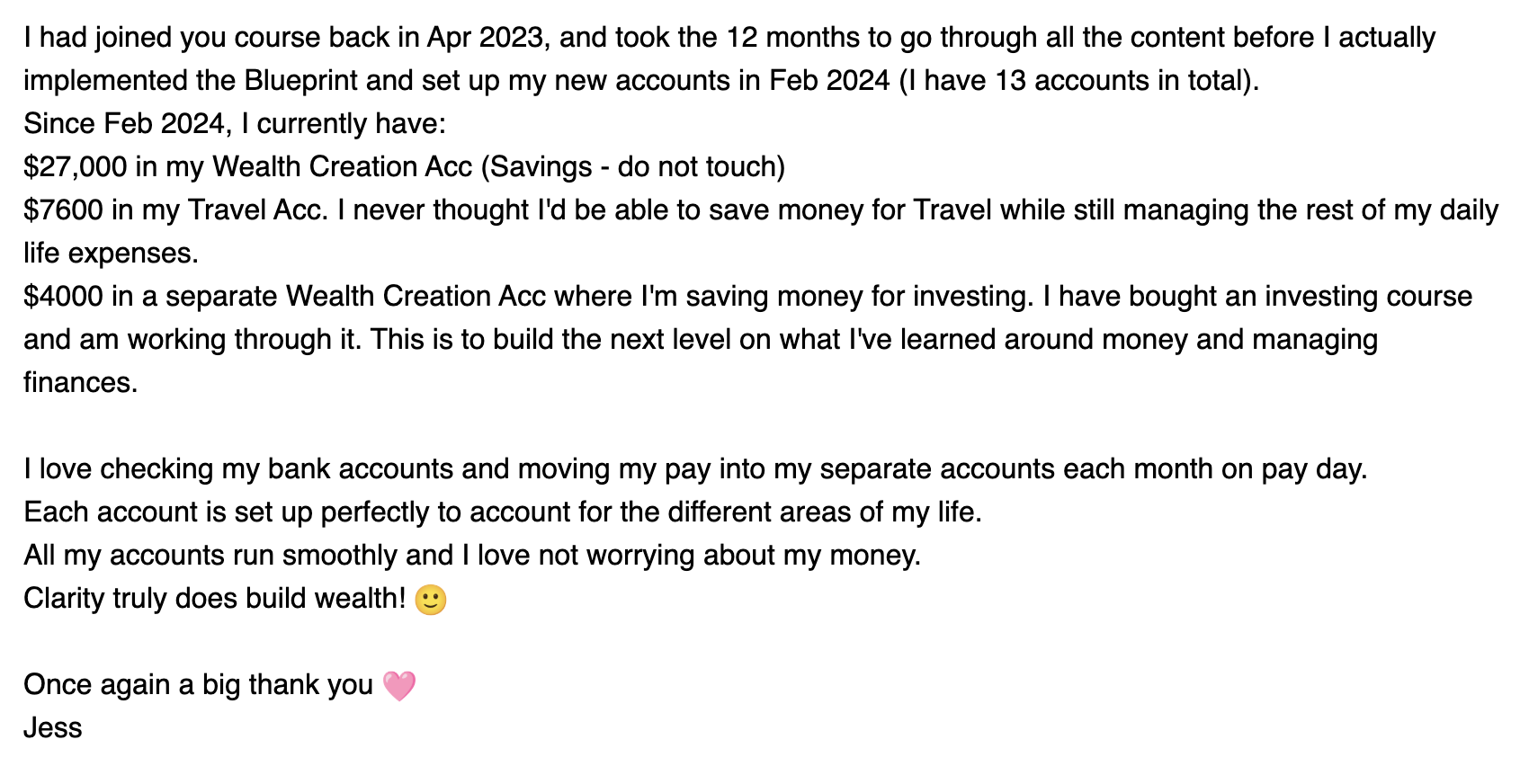Click the words 'life expenses.'

click(x=111, y=254)
